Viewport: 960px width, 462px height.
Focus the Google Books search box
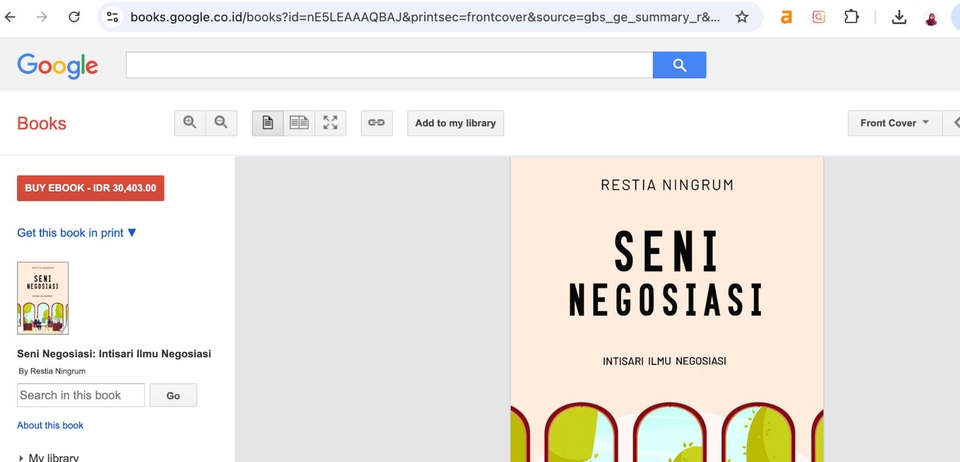389,65
